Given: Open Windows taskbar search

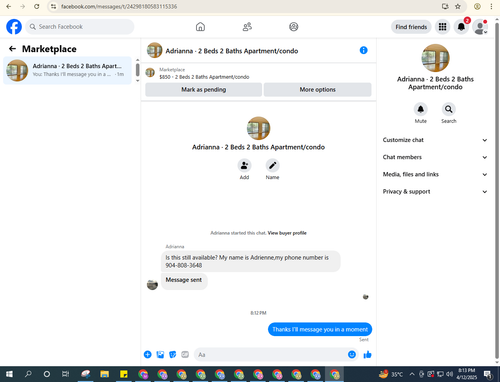Looking at the screenshot, I should pos(28,374).
